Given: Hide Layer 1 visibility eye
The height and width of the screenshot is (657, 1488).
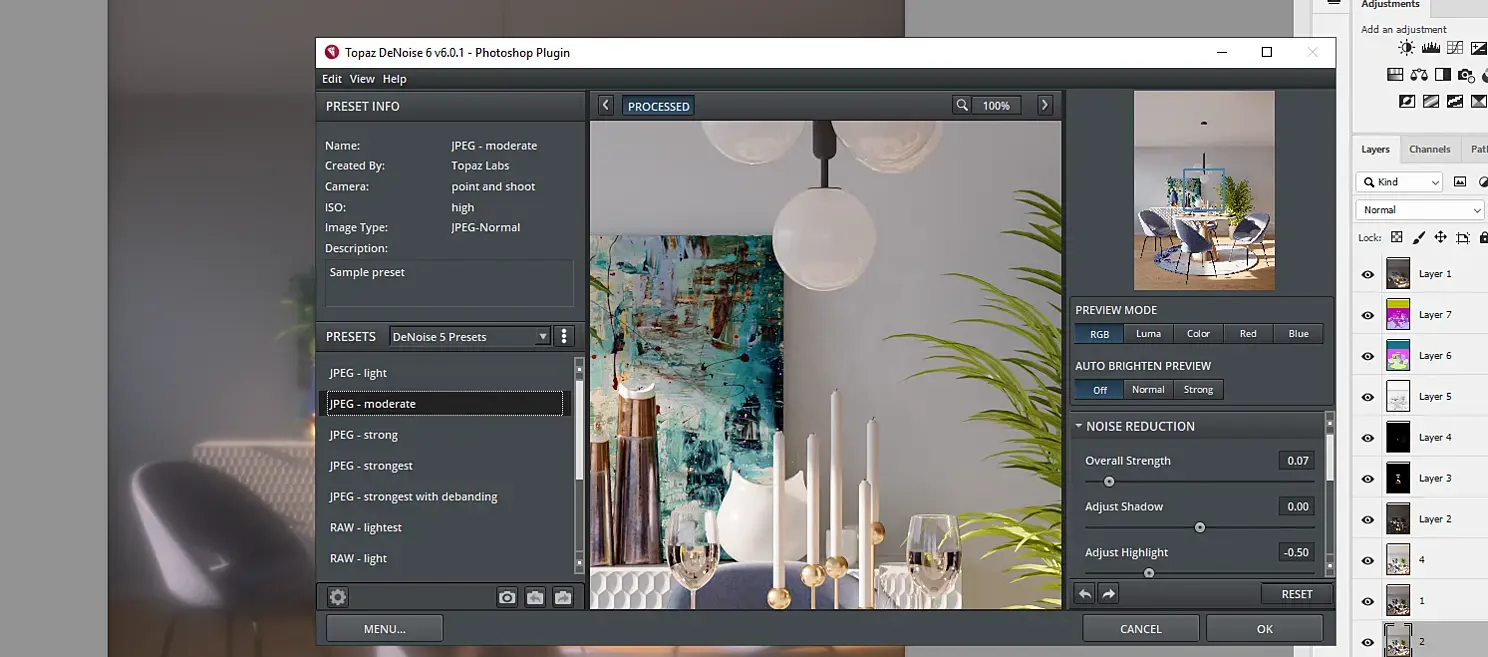Looking at the screenshot, I should [x=1368, y=274].
